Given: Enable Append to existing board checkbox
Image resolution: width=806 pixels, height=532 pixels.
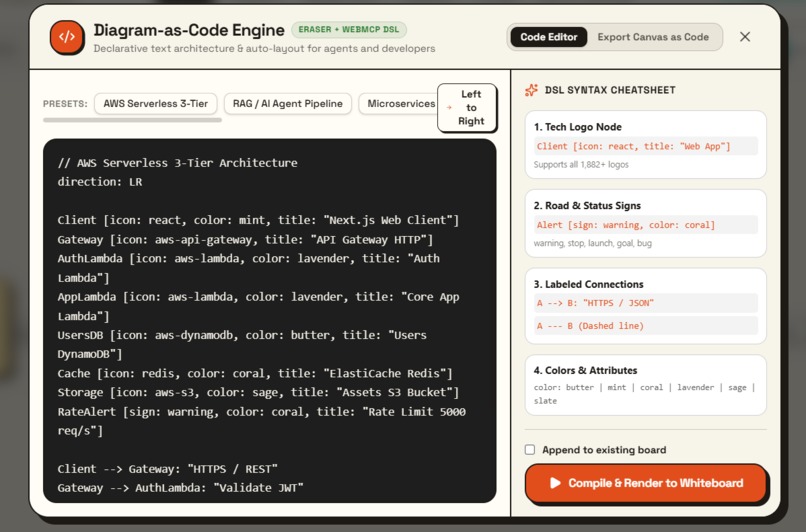Looking at the screenshot, I should tap(530, 450).
